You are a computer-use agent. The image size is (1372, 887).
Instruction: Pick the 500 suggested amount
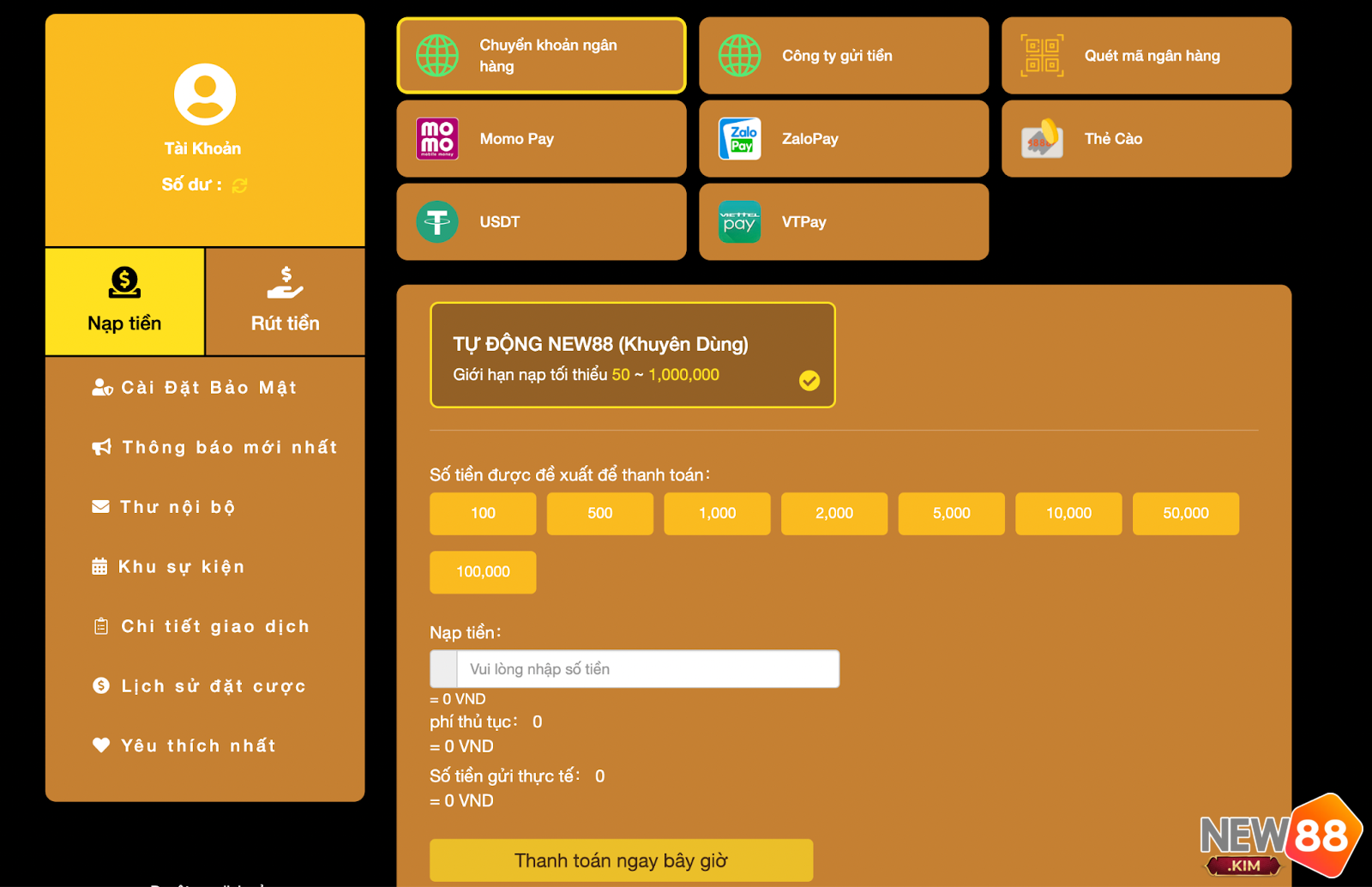coord(600,514)
